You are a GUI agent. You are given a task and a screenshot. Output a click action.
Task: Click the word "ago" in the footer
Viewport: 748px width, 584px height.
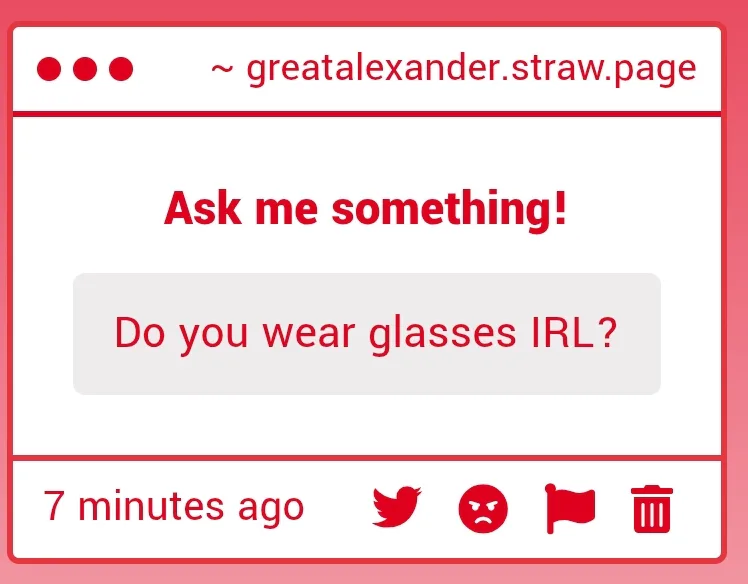pyautogui.click(x=270, y=508)
